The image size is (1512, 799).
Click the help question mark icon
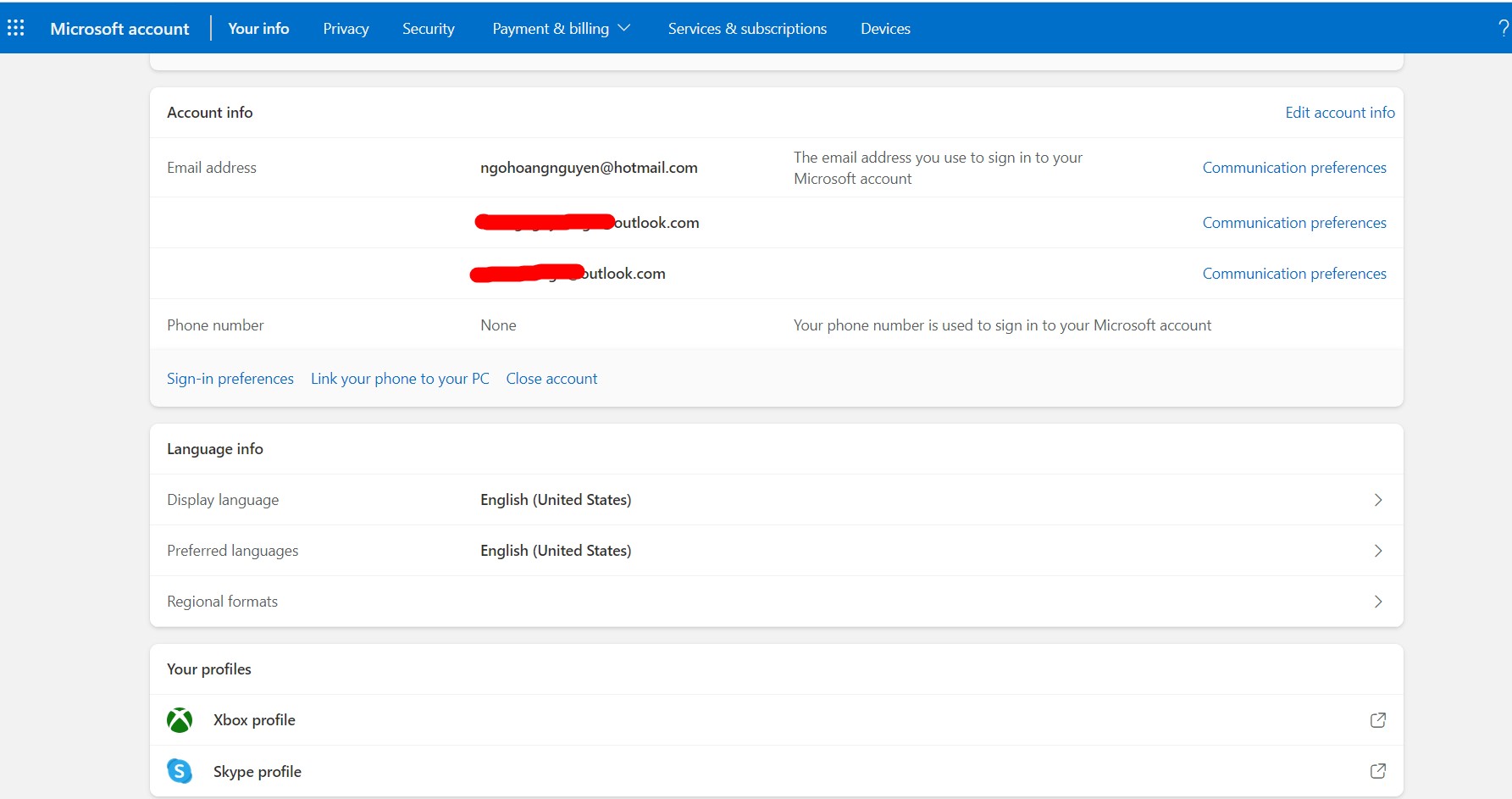tap(1504, 28)
